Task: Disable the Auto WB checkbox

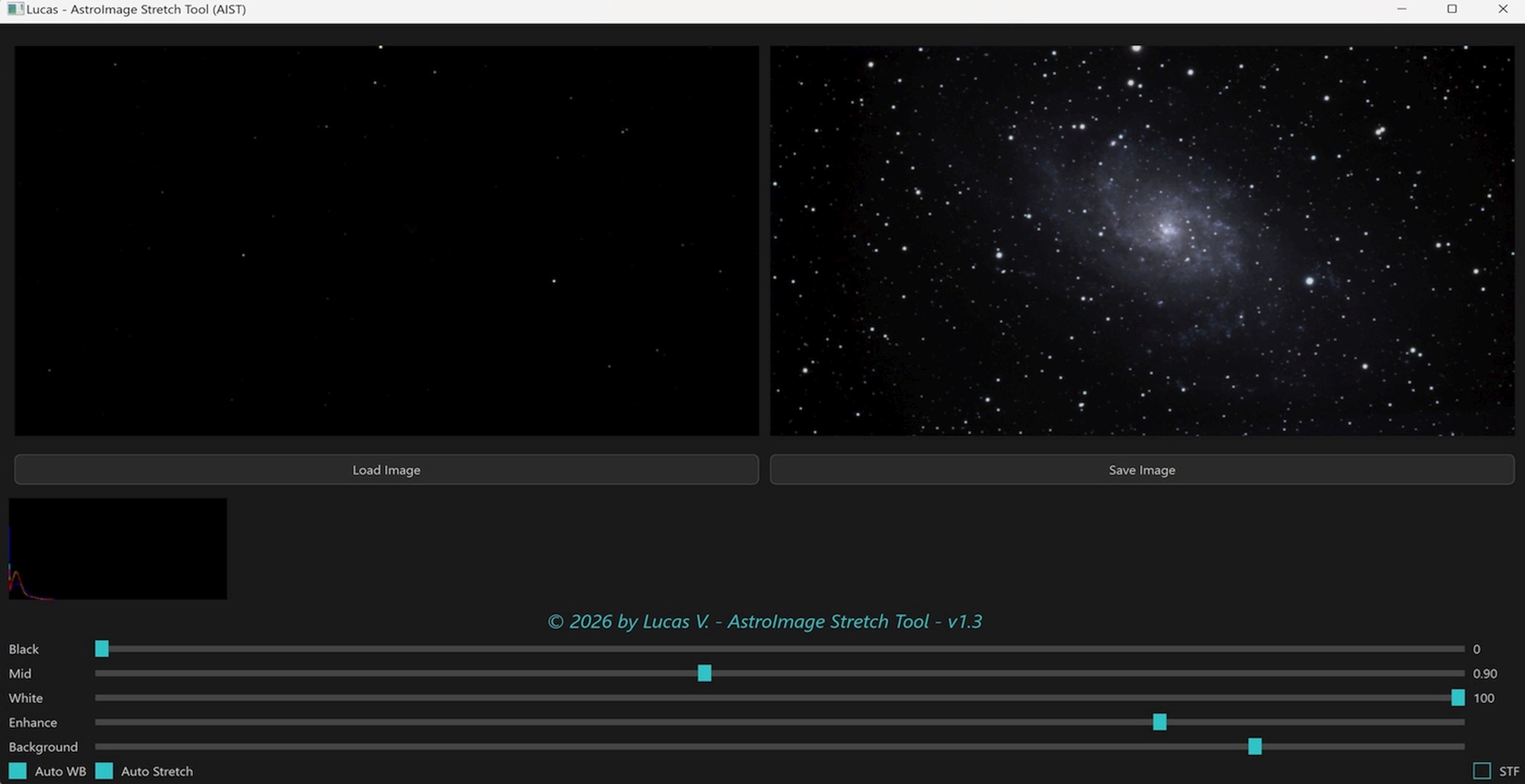Action: click(x=16, y=771)
